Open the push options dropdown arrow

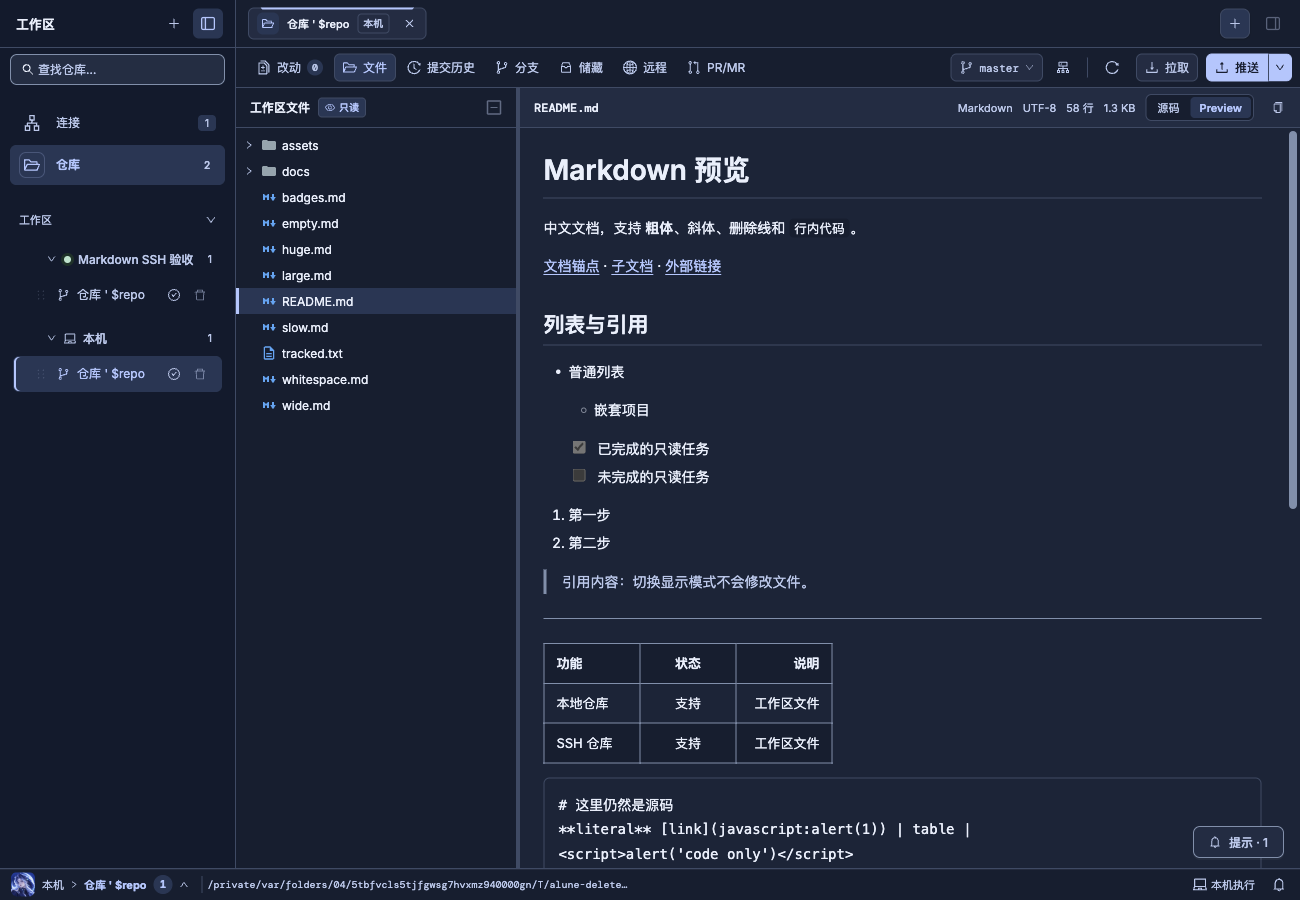[x=1280, y=67]
